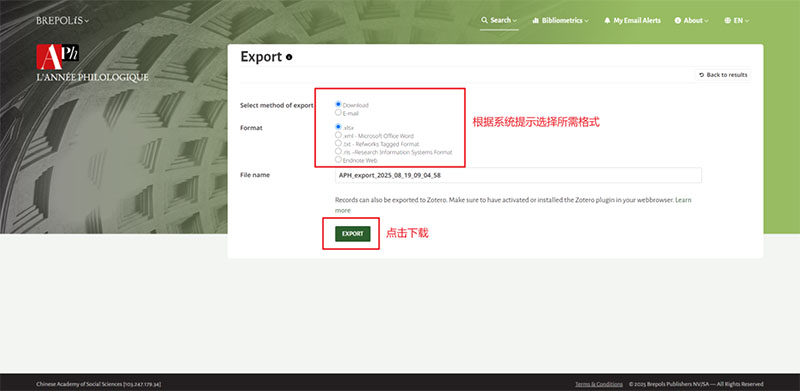The image size is (800, 391).
Task: Select the .ris Research Information Systems format
Action: point(338,152)
